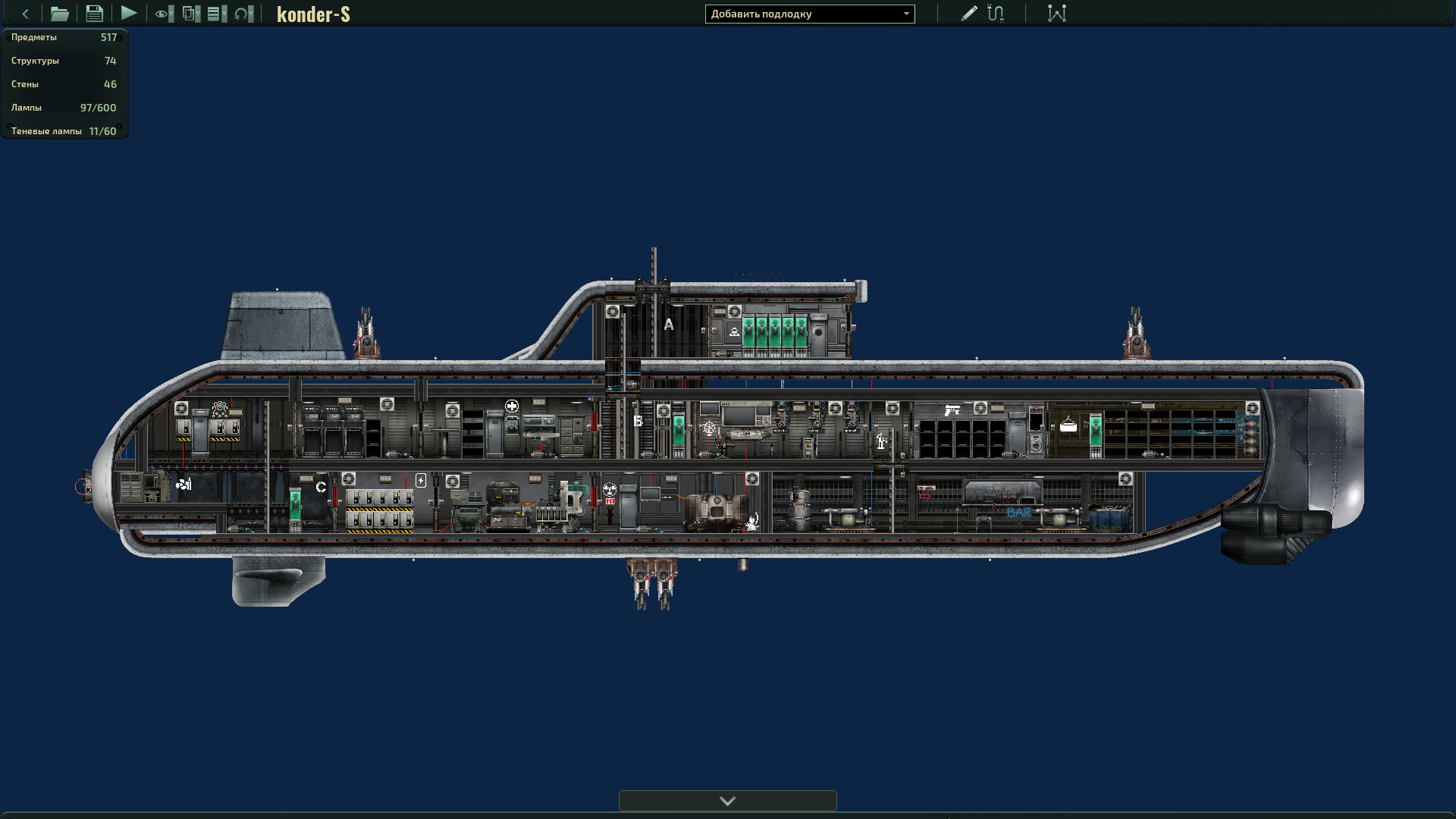1456x819 pixels.
Task: Open a submarine file with the folder icon
Action: [59, 14]
